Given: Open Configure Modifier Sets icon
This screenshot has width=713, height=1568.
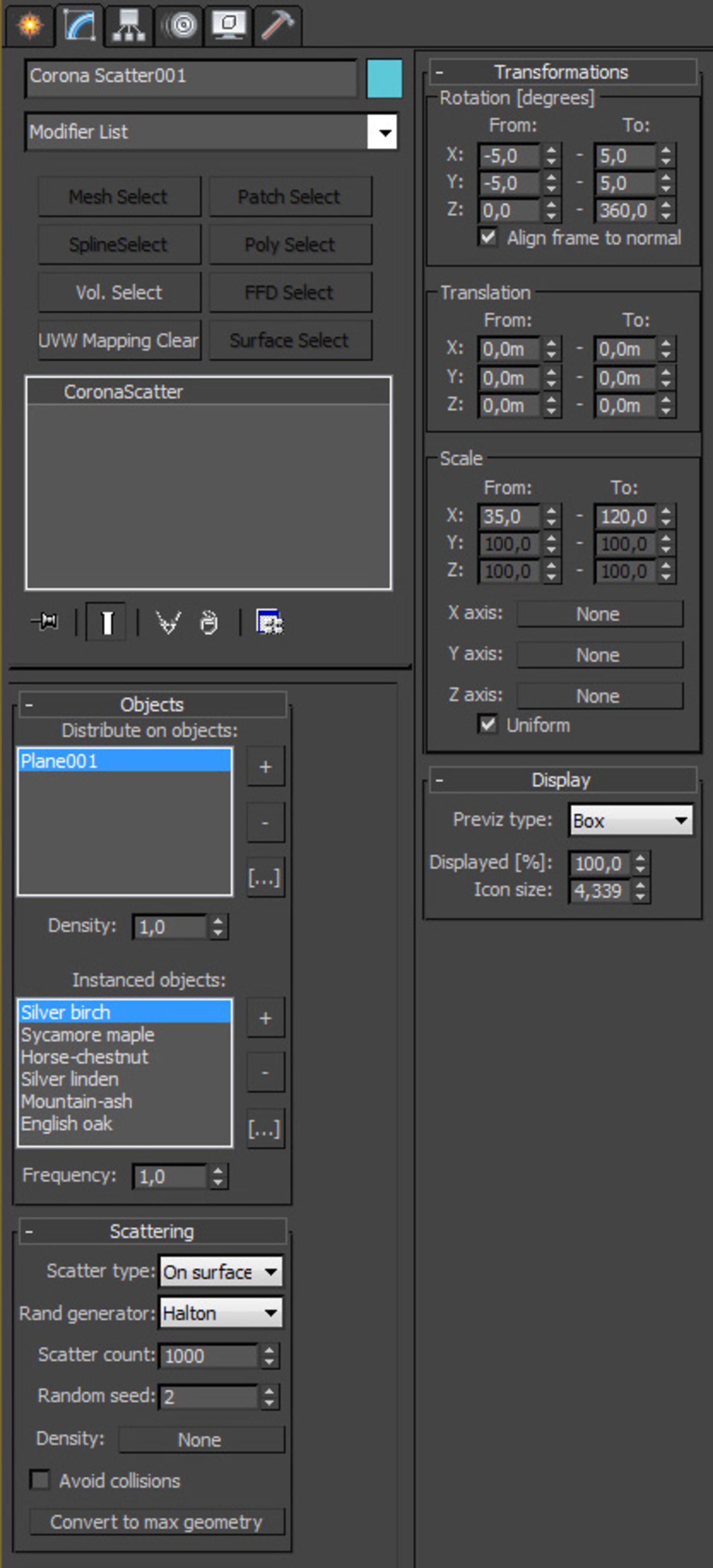Looking at the screenshot, I should pos(269,622).
